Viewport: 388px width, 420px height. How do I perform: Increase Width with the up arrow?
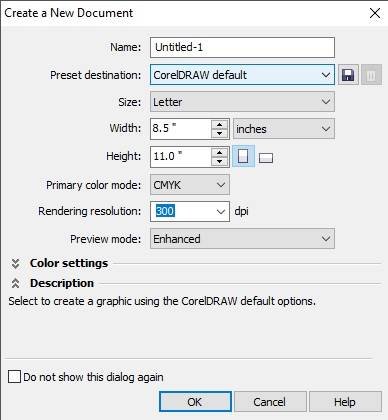(220, 125)
